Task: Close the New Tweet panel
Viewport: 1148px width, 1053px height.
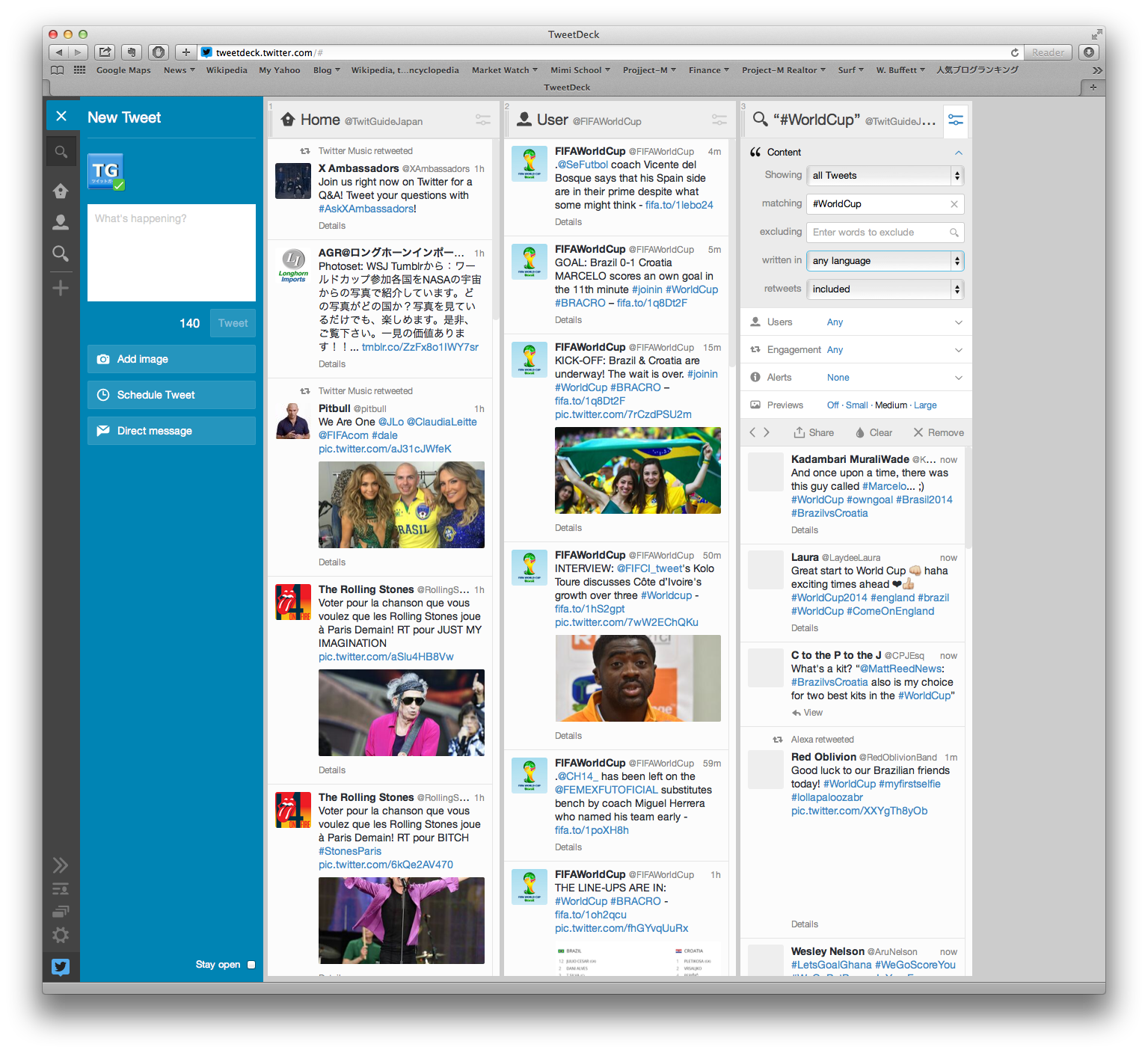Action: click(x=61, y=117)
